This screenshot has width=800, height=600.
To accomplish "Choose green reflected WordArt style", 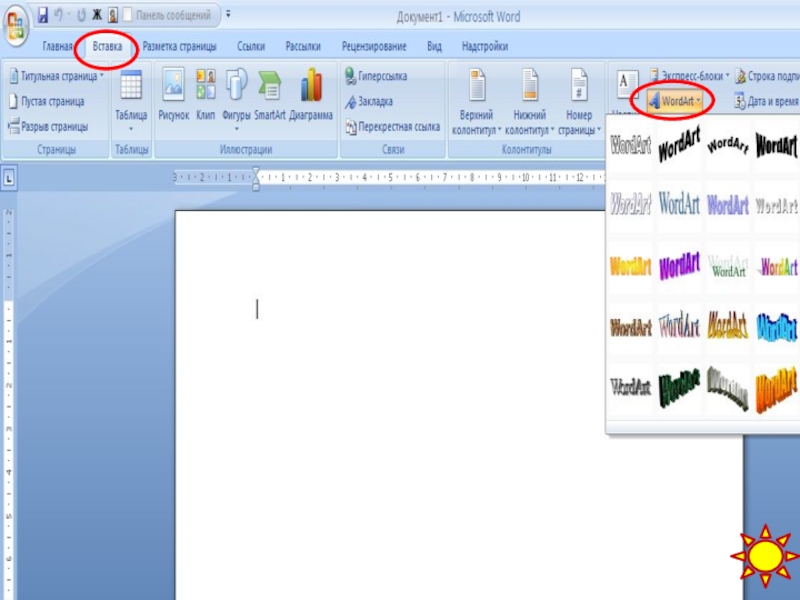I will [x=728, y=266].
